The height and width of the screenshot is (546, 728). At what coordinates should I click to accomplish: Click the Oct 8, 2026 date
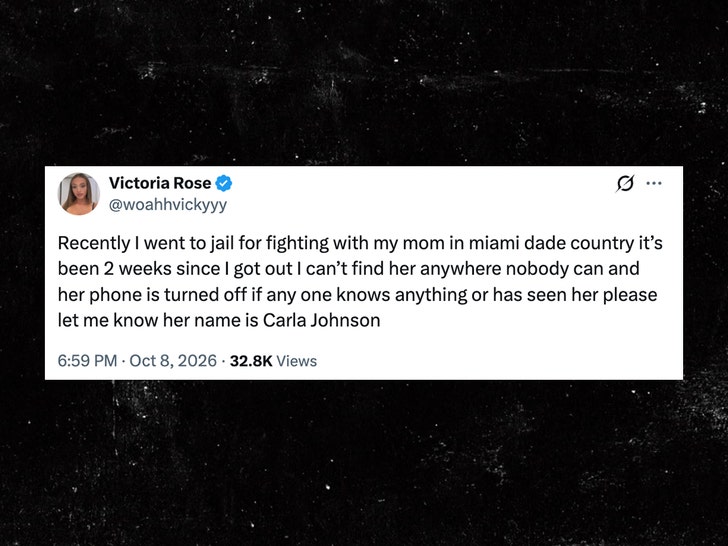point(173,361)
